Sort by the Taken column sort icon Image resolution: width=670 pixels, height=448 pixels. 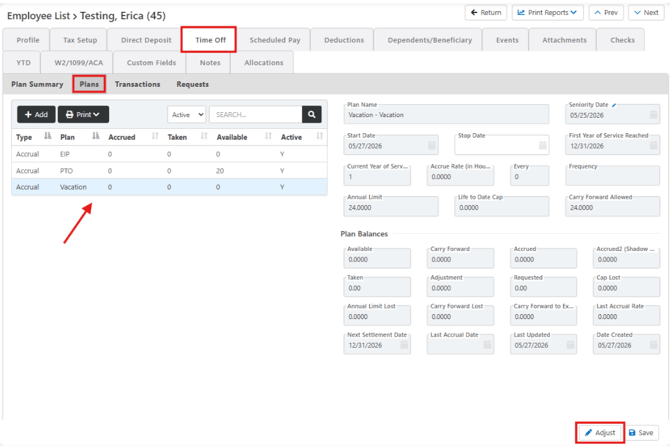[204, 136]
